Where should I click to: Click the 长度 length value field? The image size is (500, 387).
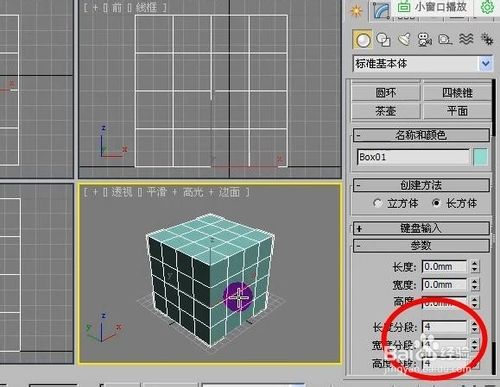(444, 267)
